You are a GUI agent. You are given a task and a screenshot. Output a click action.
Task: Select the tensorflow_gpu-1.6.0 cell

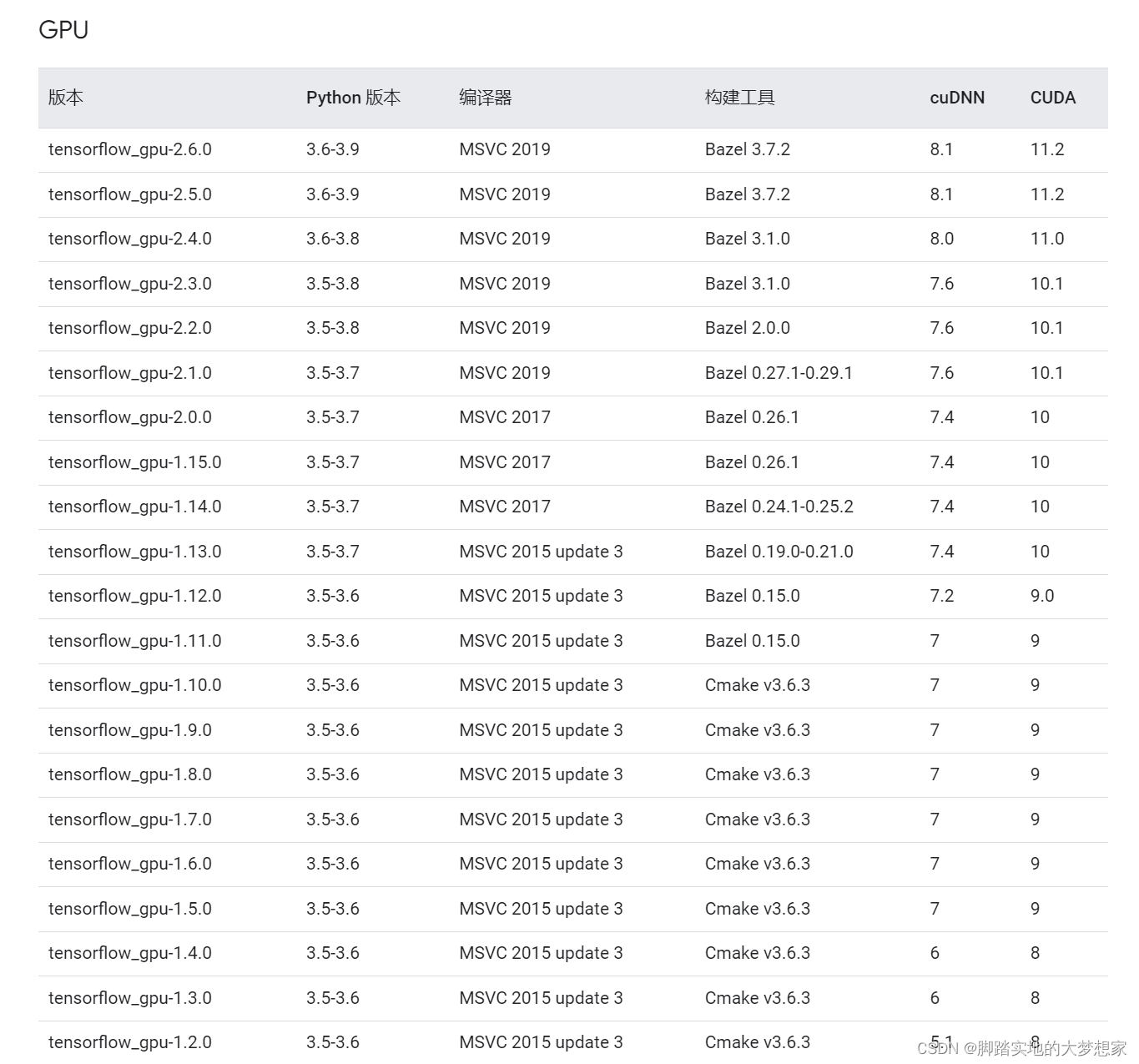pos(130,864)
